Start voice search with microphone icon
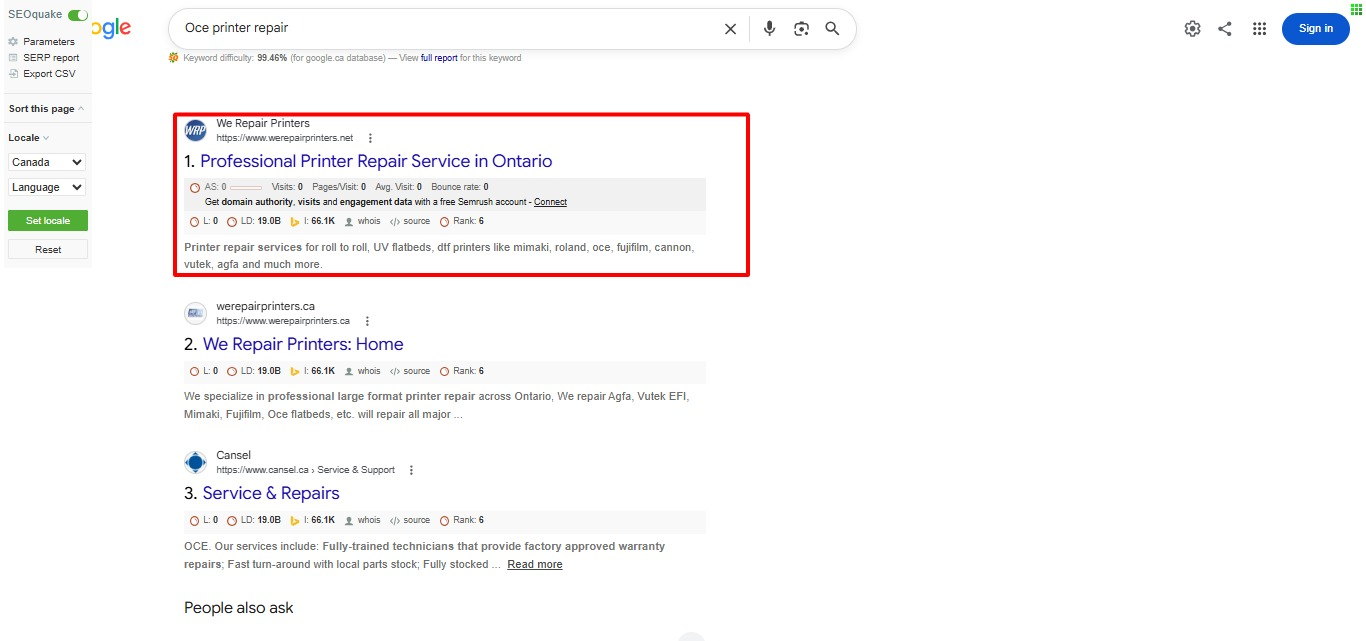Screen dimensions: 1366x641 769,29
